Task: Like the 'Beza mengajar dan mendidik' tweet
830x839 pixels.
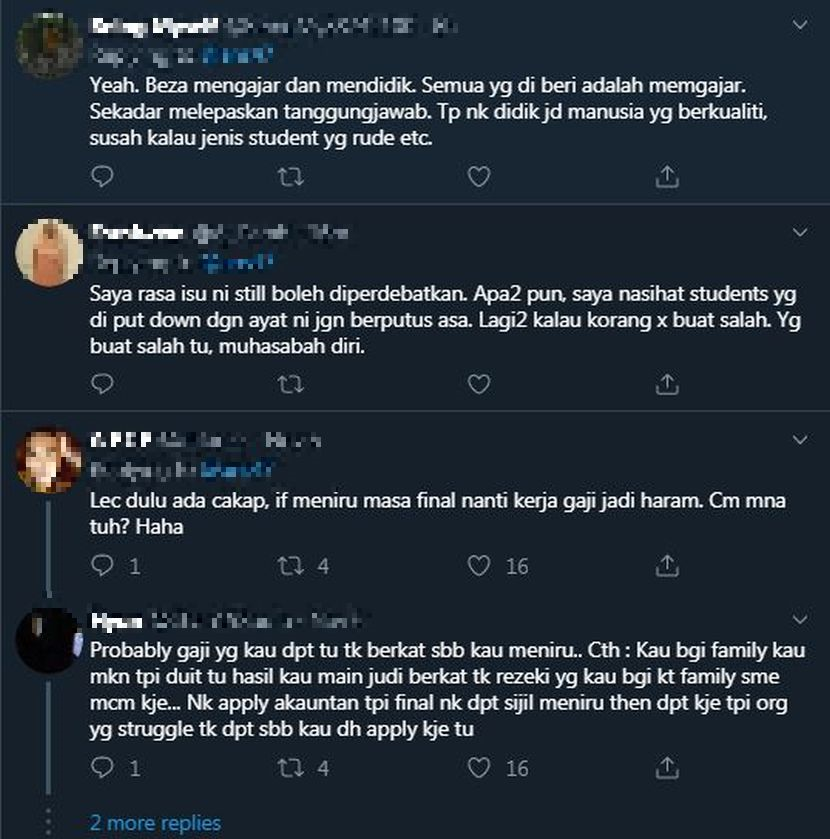Action: 479,177
